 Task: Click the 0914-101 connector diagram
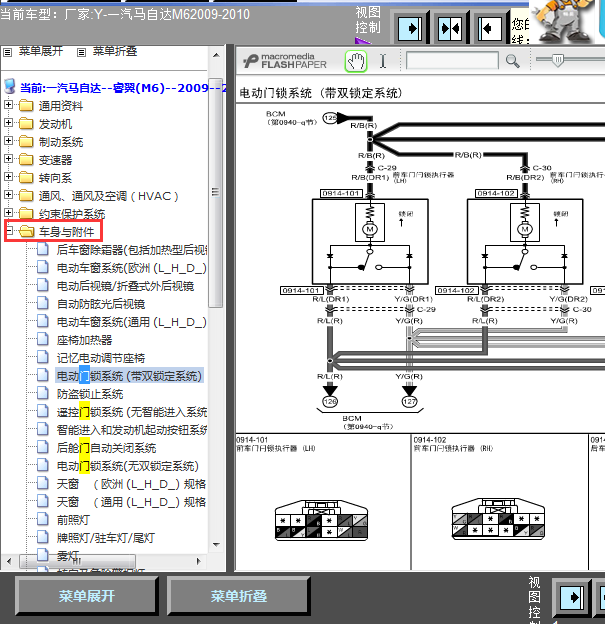coord(321,520)
